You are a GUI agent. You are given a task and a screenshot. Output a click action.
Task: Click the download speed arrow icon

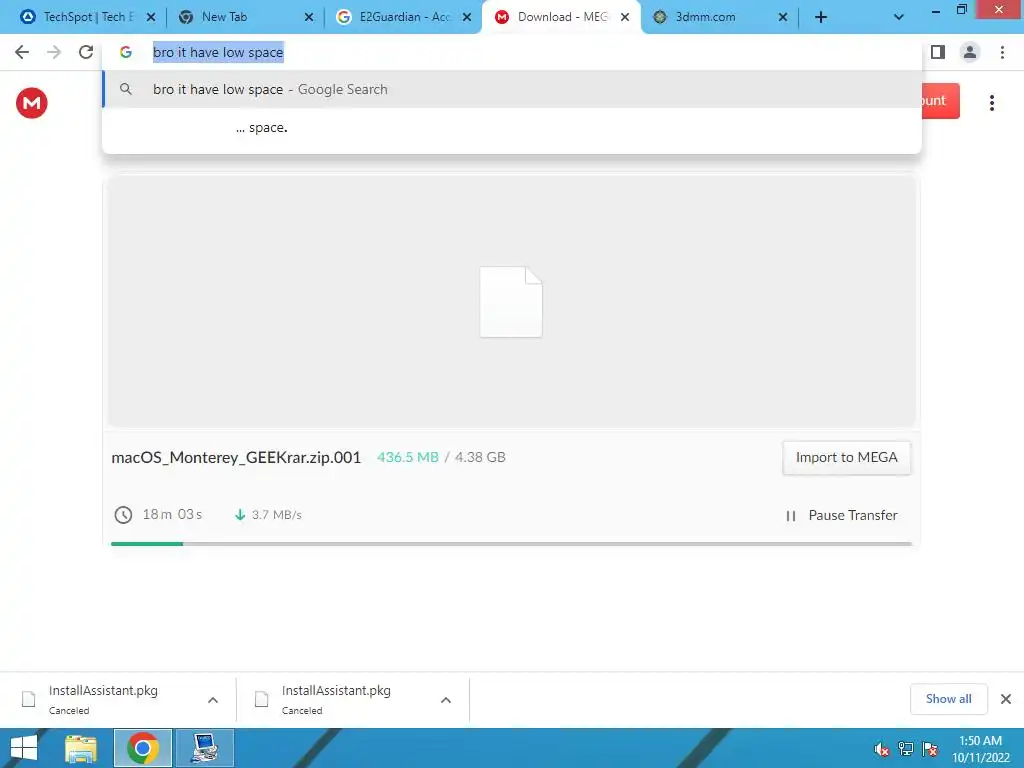pos(240,515)
